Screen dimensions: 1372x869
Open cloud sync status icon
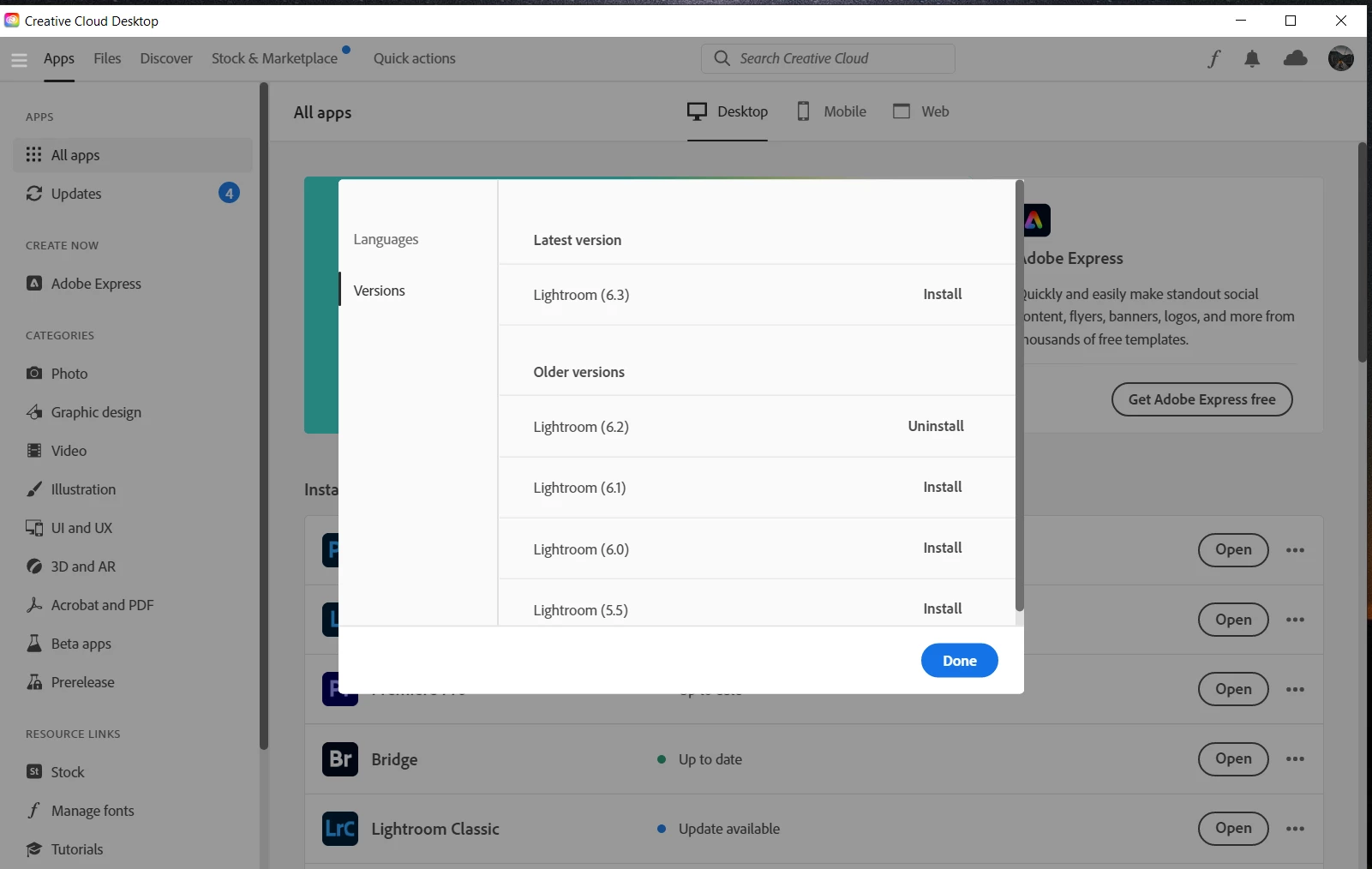pos(1296,58)
